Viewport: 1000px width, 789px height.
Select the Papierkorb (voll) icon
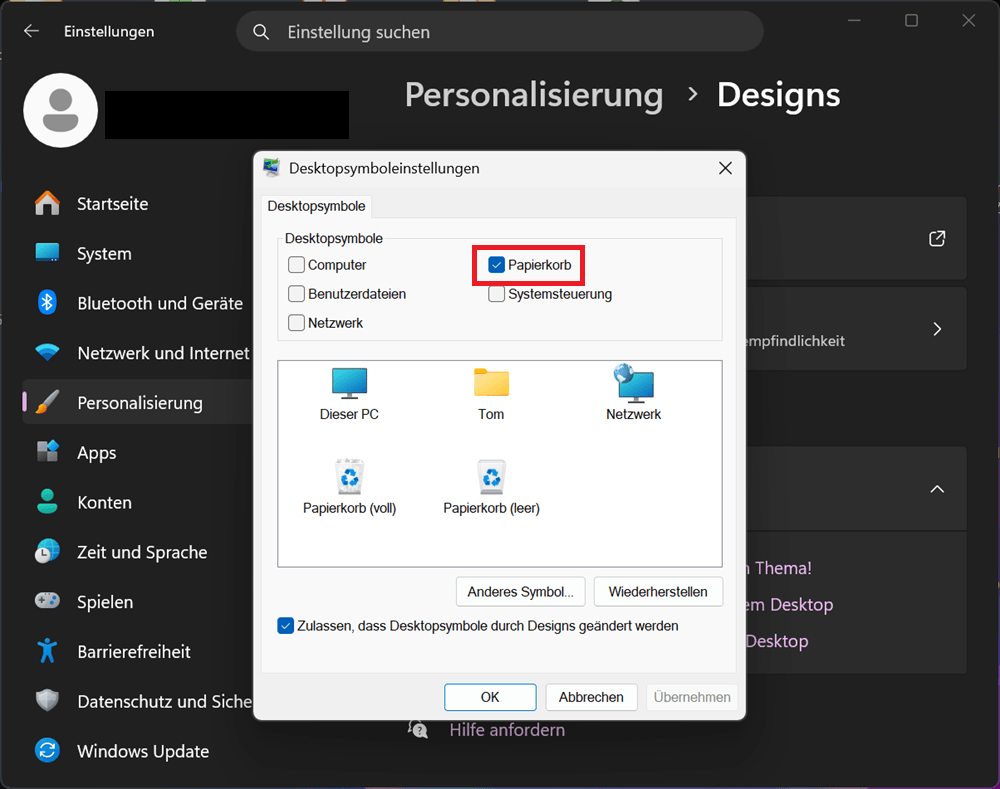tap(349, 487)
